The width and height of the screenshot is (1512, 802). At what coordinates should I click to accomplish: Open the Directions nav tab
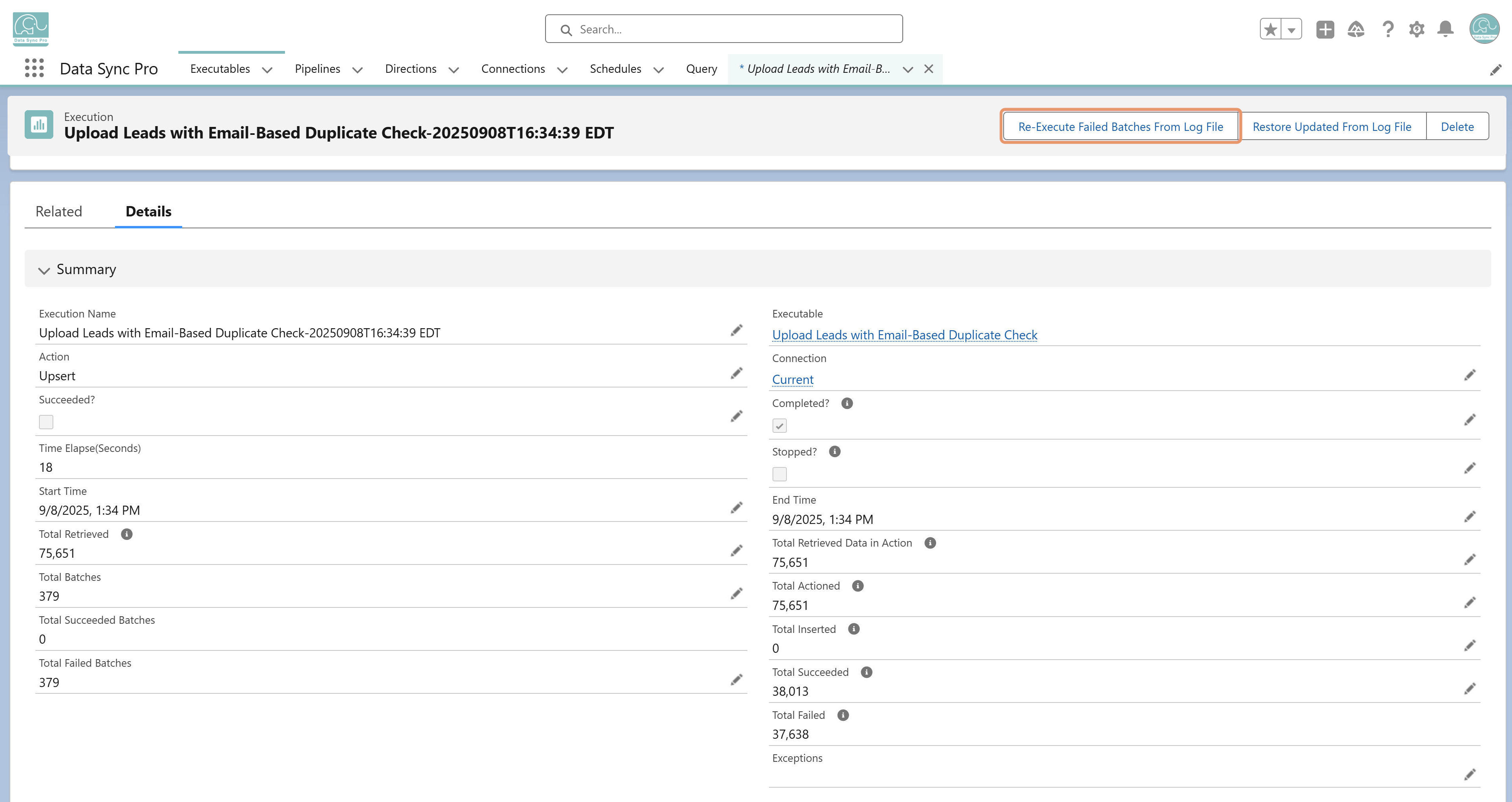click(410, 69)
